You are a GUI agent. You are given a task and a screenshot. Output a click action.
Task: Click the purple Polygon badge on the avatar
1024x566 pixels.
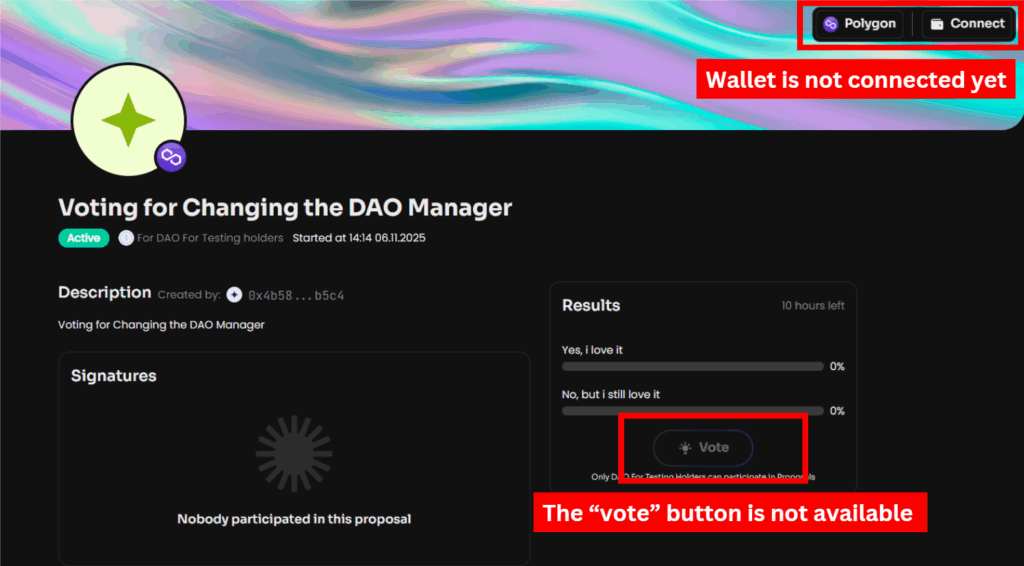tap(170, 156)
